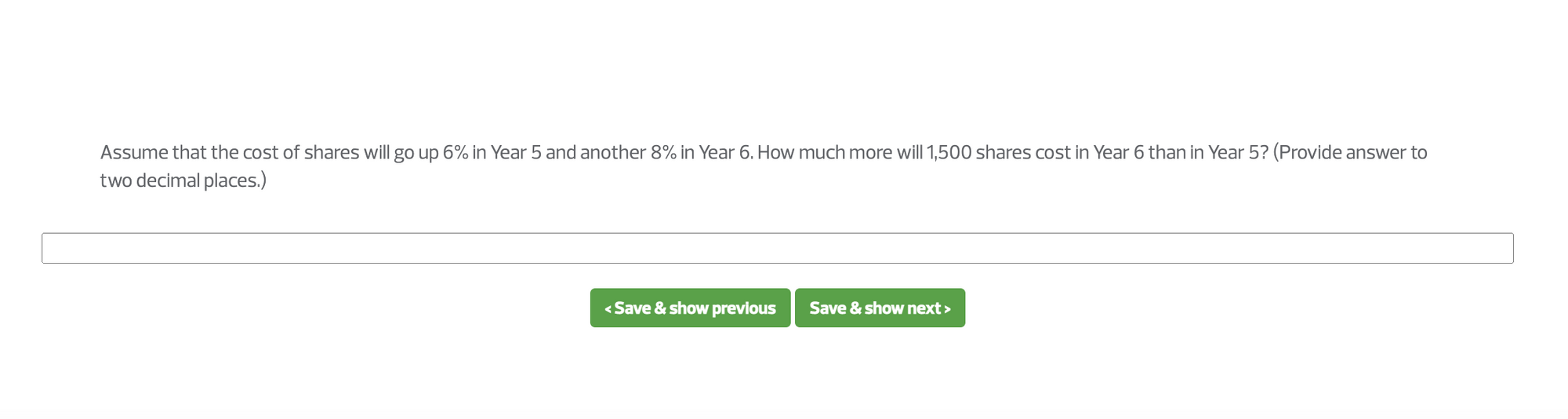The height and width of the screenshot is (419, 1568).
Task: Save and advance to next question
Action: (x=880, y=308)
